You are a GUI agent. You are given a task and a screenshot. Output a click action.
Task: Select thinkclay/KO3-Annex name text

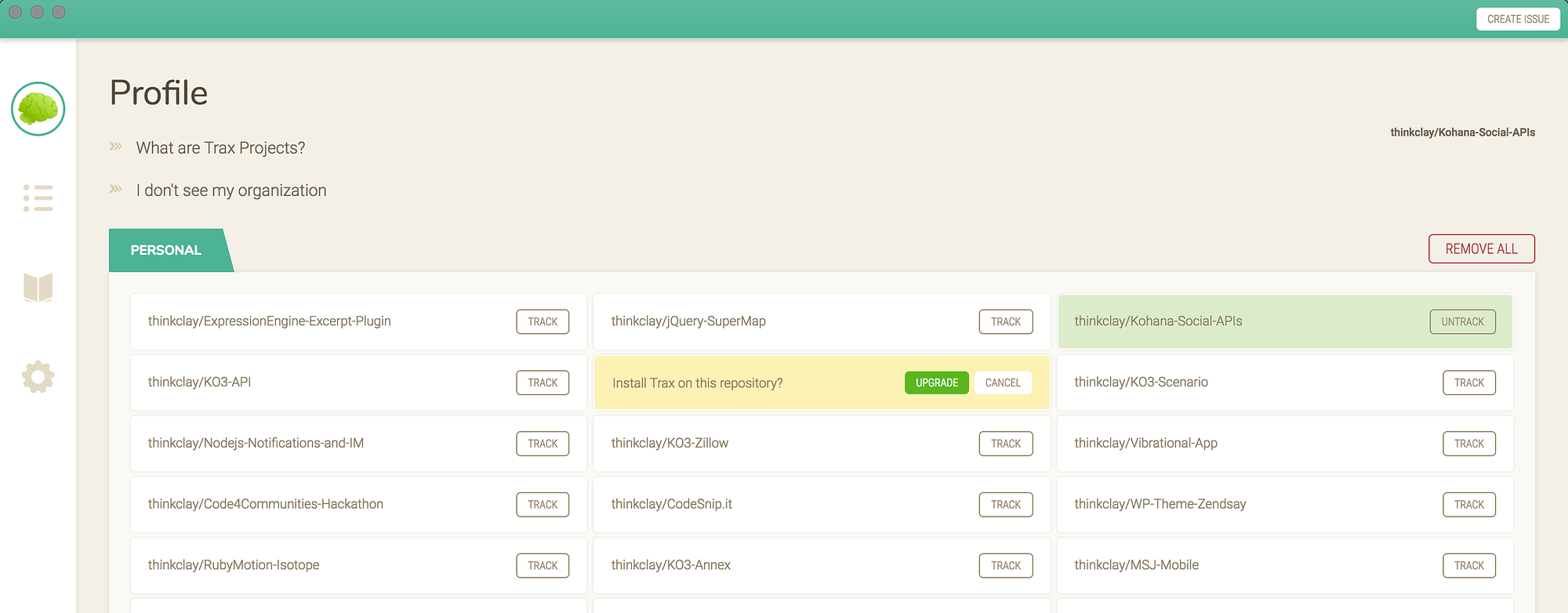(x=670, y=565)
